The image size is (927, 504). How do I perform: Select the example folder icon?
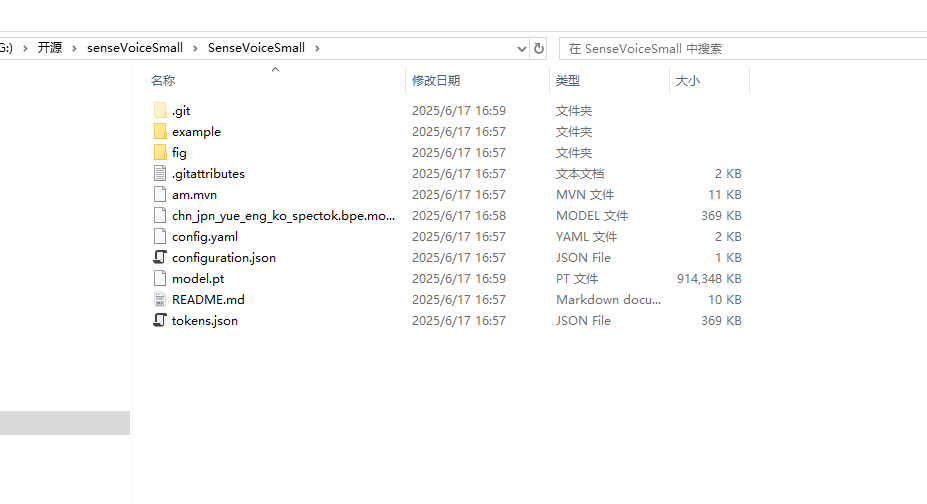coord(160,131)
